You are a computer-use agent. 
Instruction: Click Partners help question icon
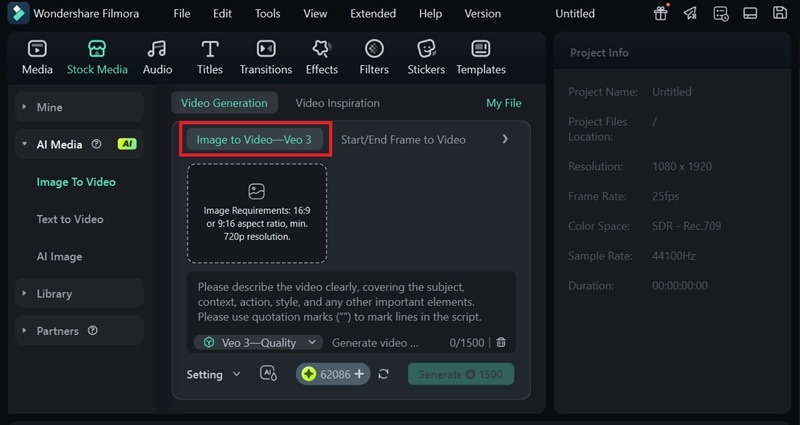[x=92, y=331]
